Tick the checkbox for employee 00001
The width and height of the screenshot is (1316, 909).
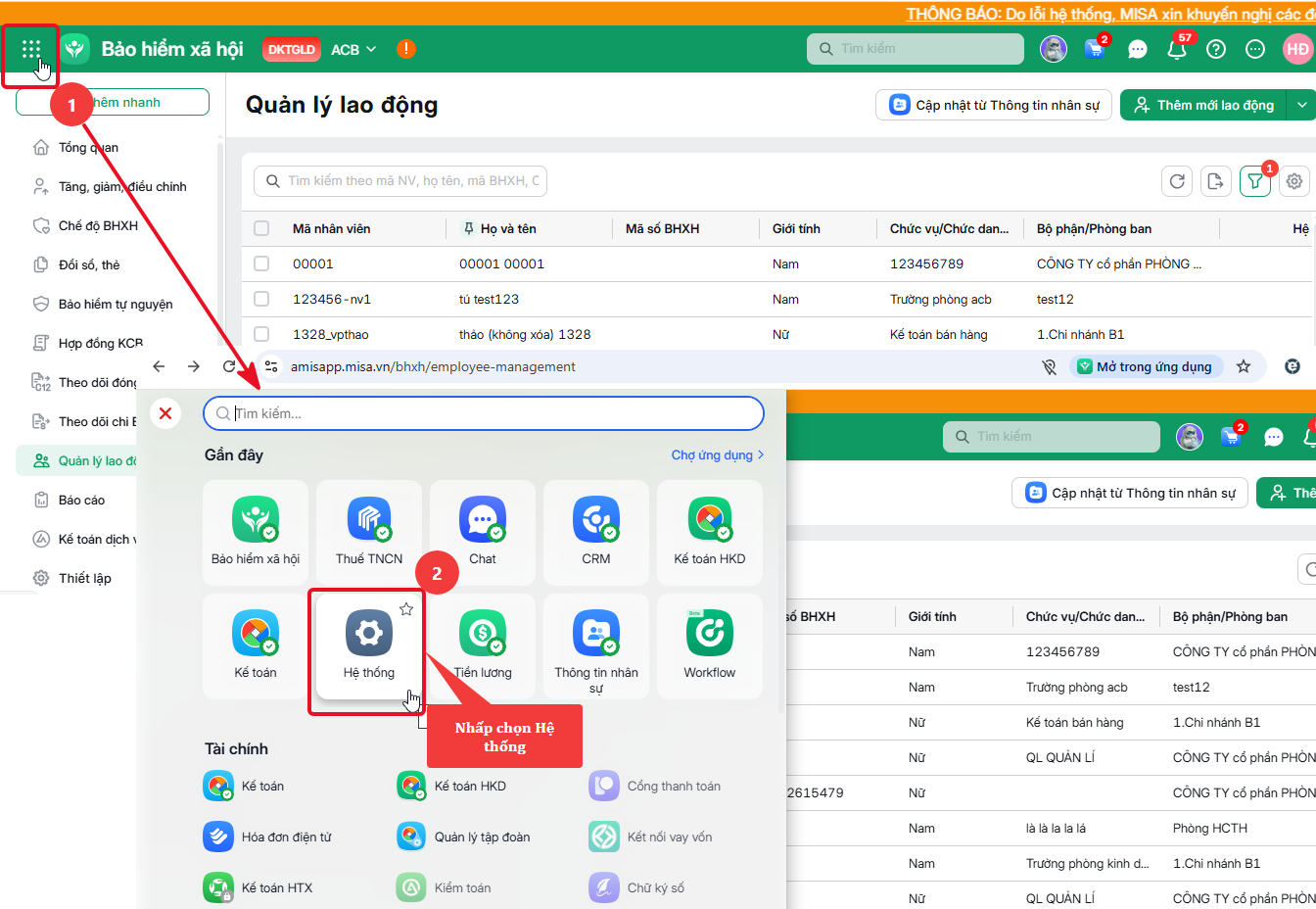(261, 263)
